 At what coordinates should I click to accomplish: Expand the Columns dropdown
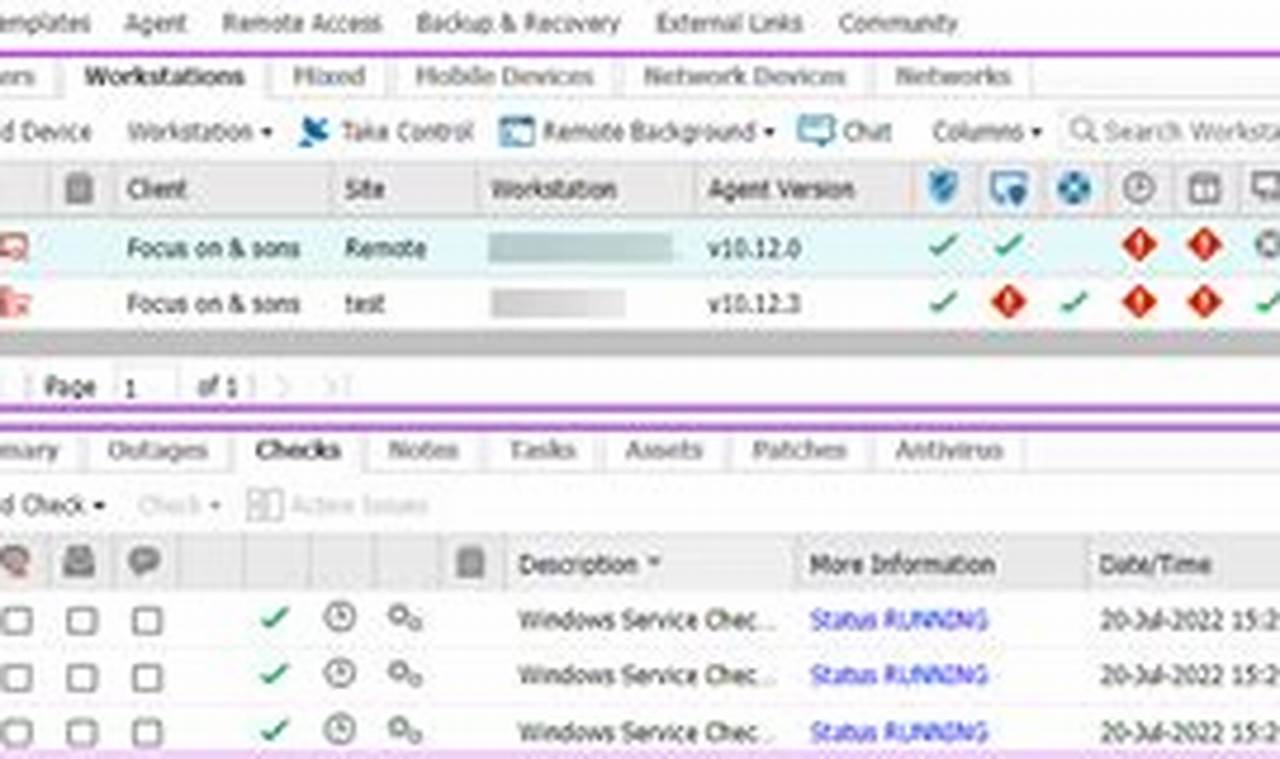coord(987,132)
